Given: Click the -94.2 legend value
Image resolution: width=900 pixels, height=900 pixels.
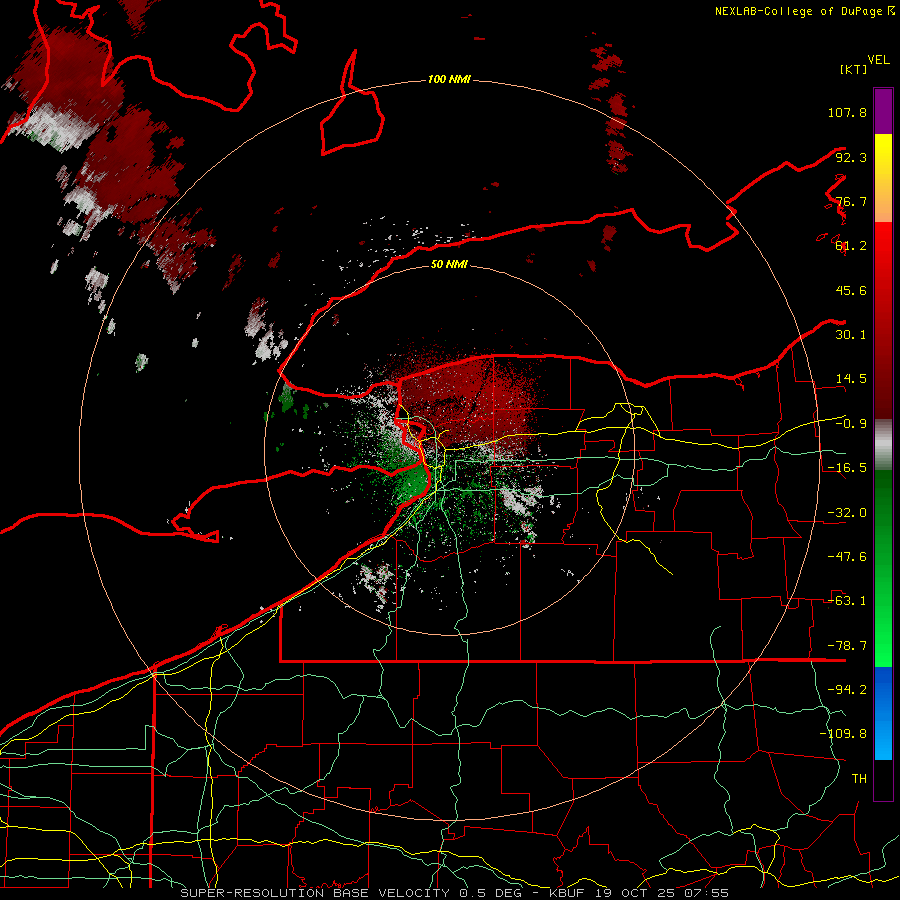Looking at the screenshot, I should (x=847, y=690).
